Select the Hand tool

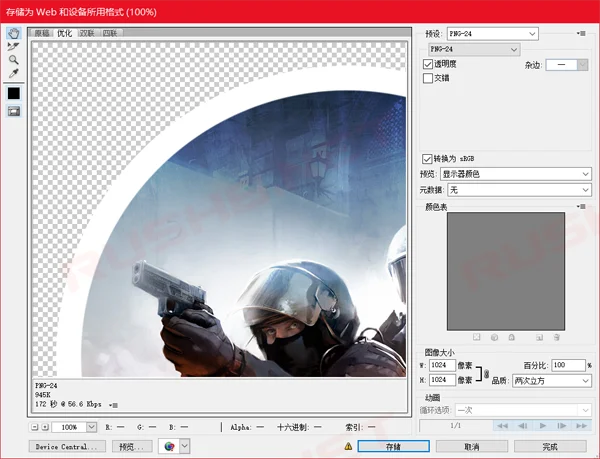14,33
